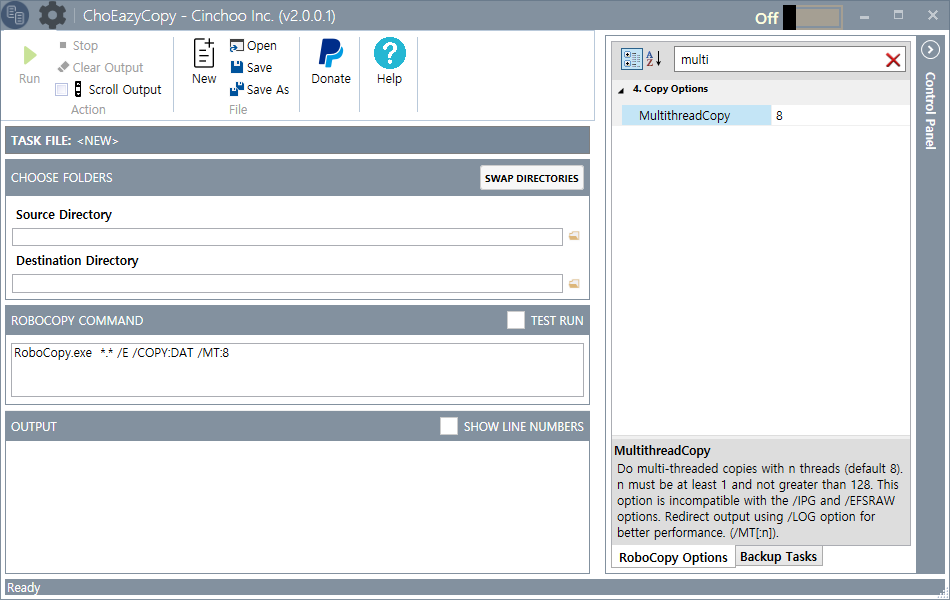Save the current task file
The height and width of the screenshot is (600, 950).
click(x=251, y=67)
